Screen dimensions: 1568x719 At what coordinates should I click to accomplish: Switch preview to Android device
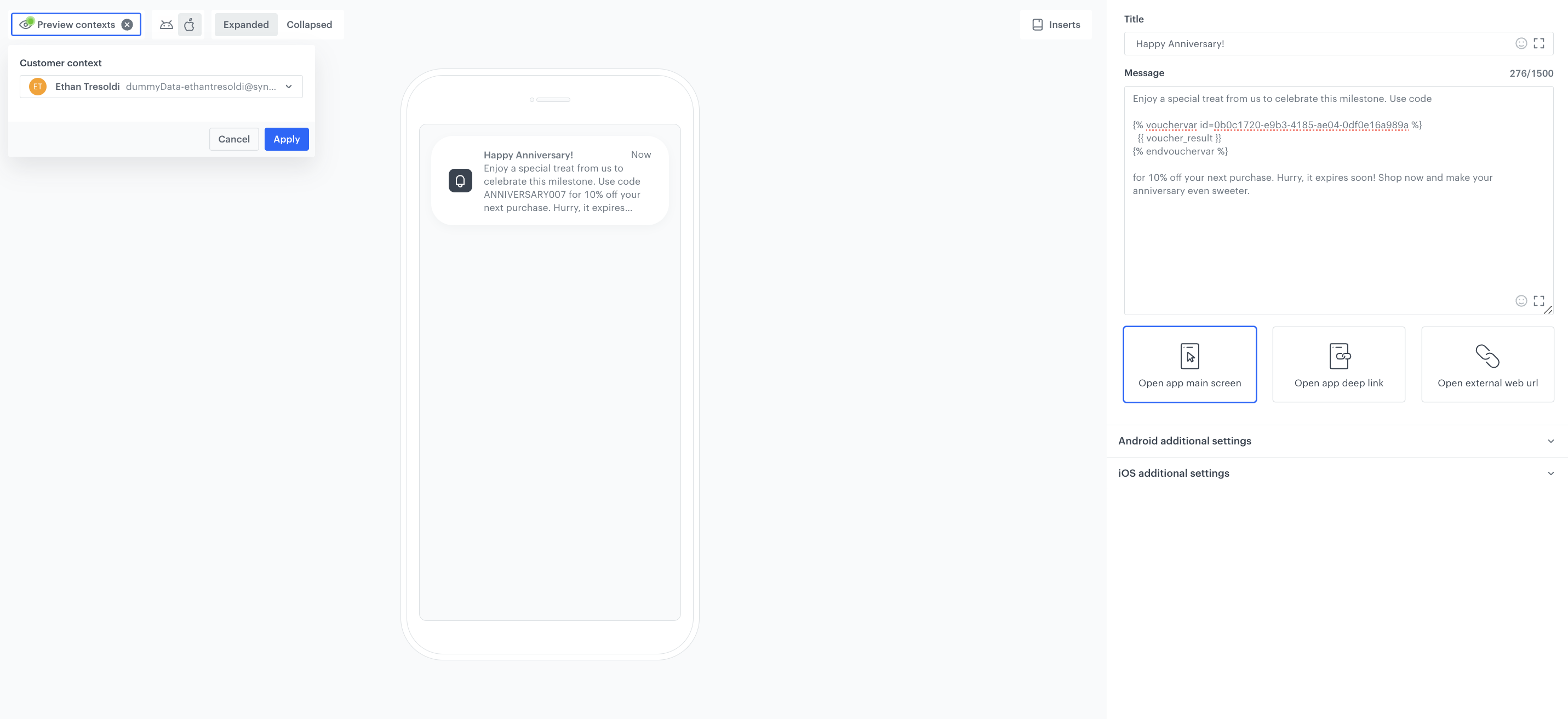point(166,24)
